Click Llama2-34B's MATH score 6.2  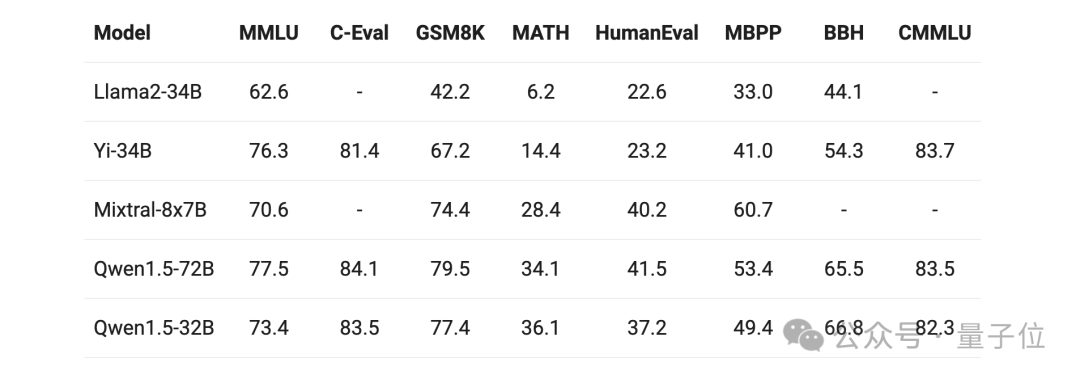pos(541,92)
